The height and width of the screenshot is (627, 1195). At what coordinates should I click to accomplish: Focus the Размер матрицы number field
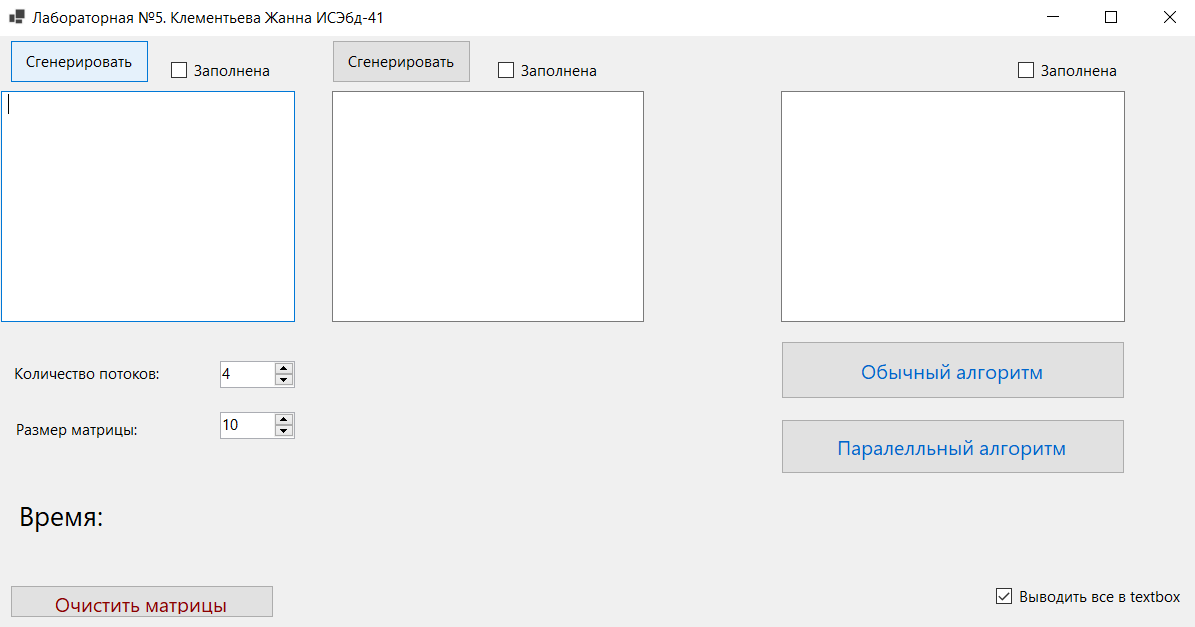click(x=246, y=425)
